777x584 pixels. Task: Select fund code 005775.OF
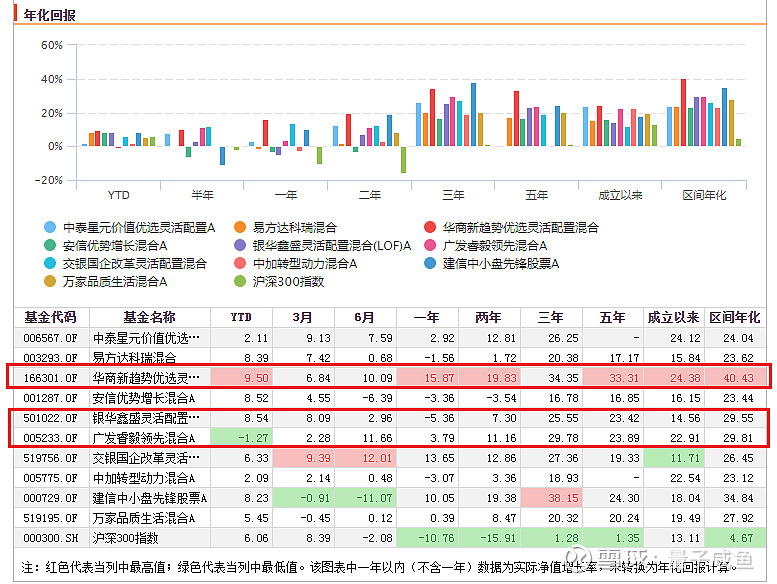(51, 478)
